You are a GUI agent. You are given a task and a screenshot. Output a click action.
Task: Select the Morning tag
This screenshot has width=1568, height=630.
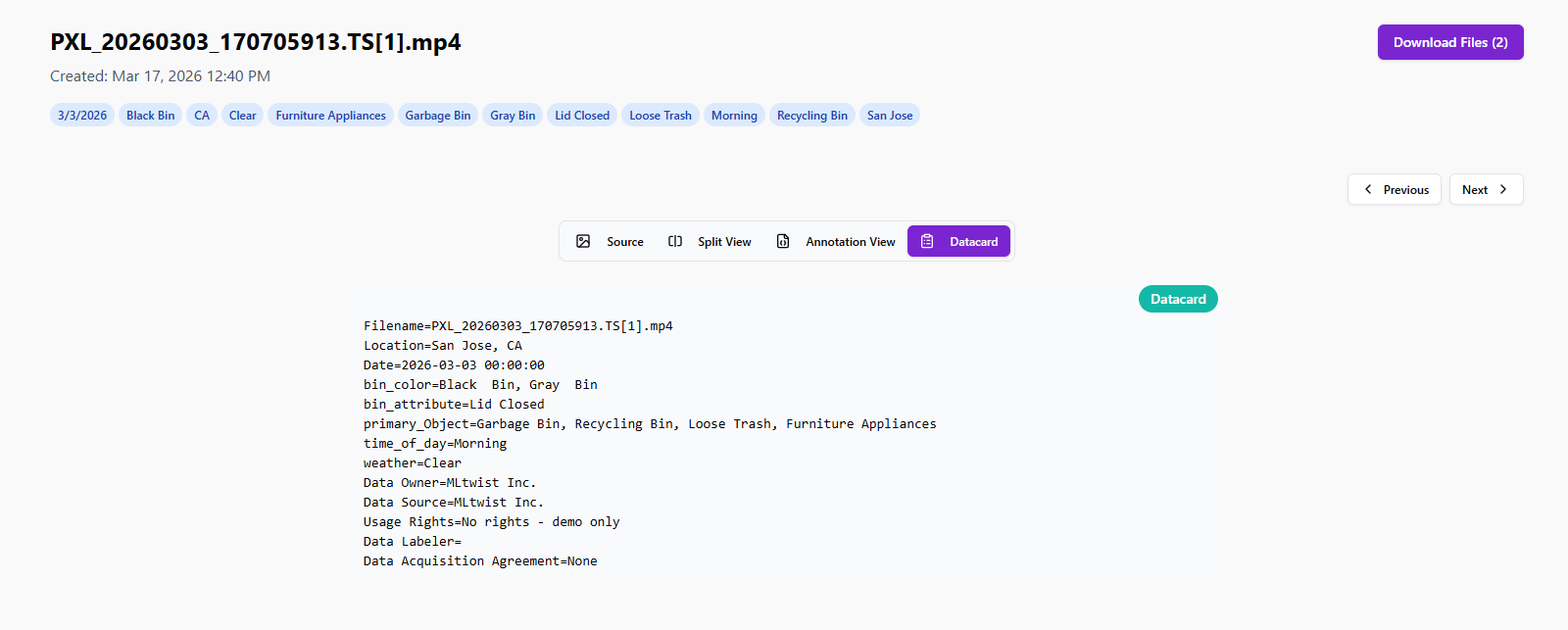pos(734,116)
